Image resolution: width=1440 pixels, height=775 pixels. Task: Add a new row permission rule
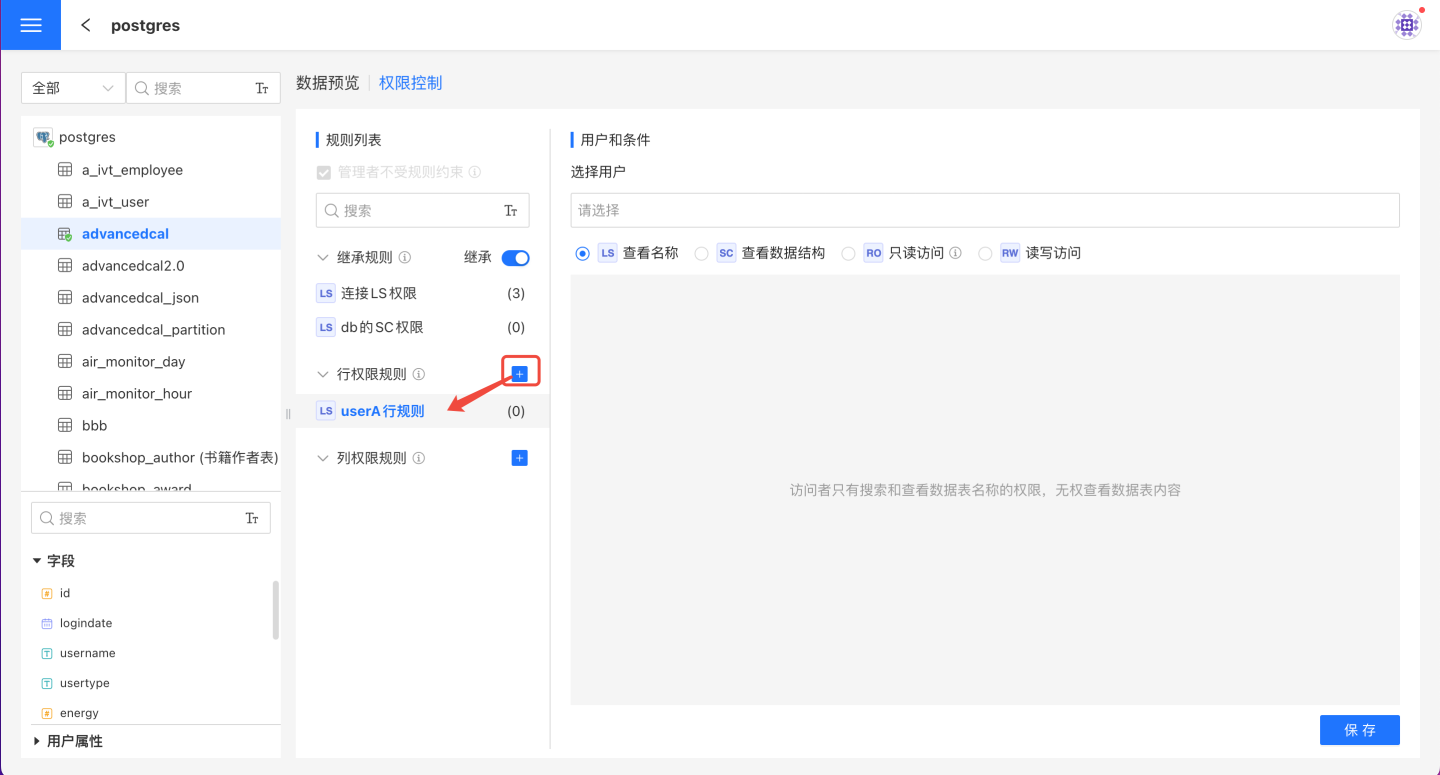click(x=519, y=374)
